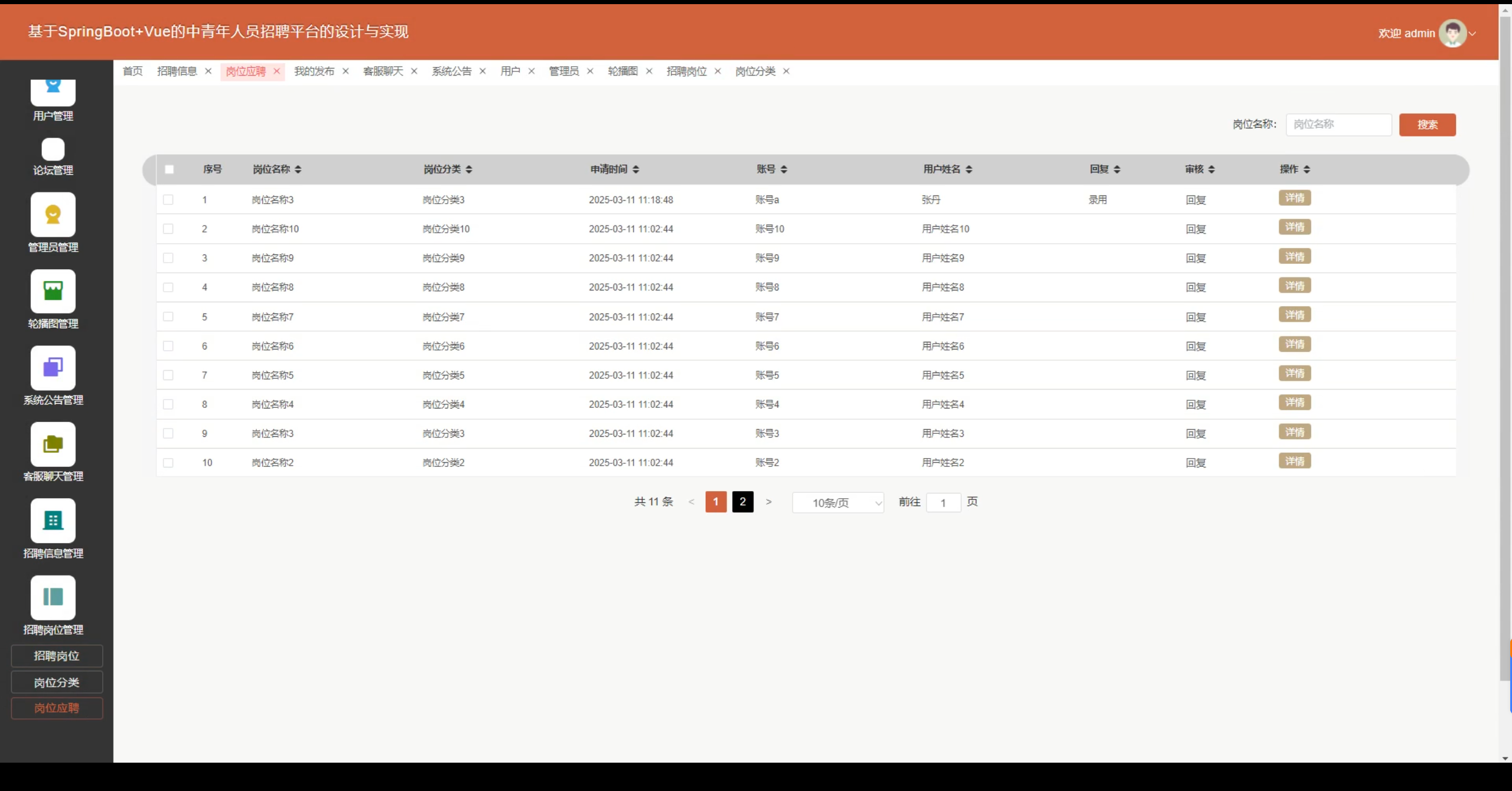The height and width of the screenshot is (791, 1512).
Task: Click the 招聘岗位管理 sidebar icon
Action: click(53, 597)
